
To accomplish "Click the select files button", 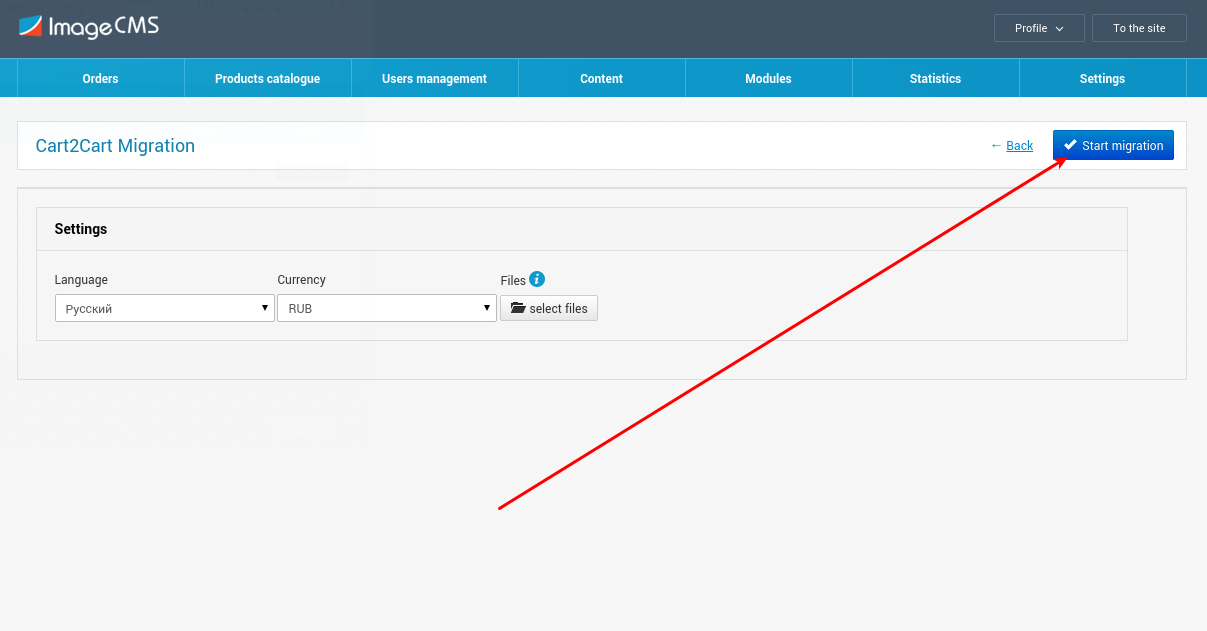I will [x=549, y=308].
